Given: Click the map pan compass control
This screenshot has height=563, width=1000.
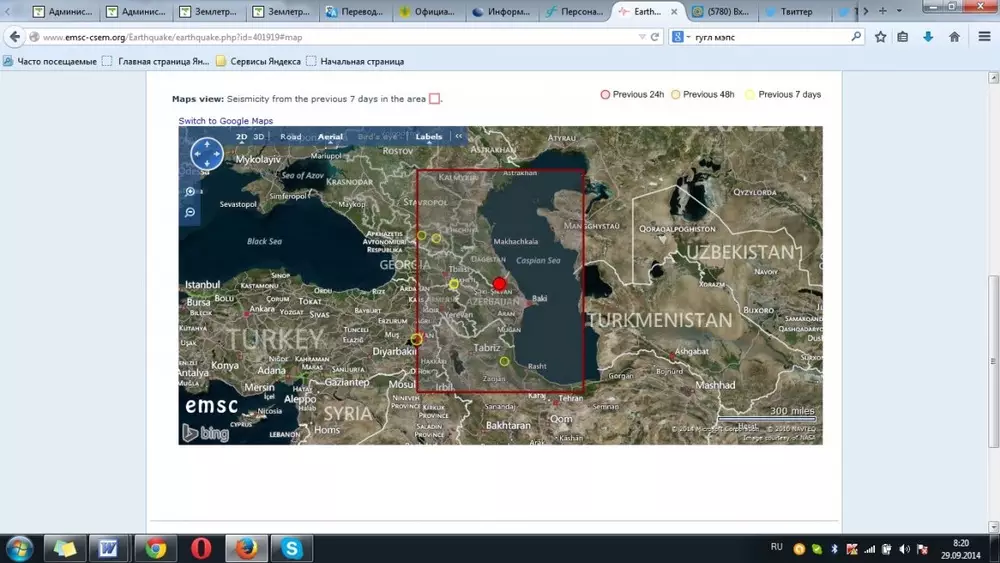Looking at the screenshot, I should (x=207, y=154).
